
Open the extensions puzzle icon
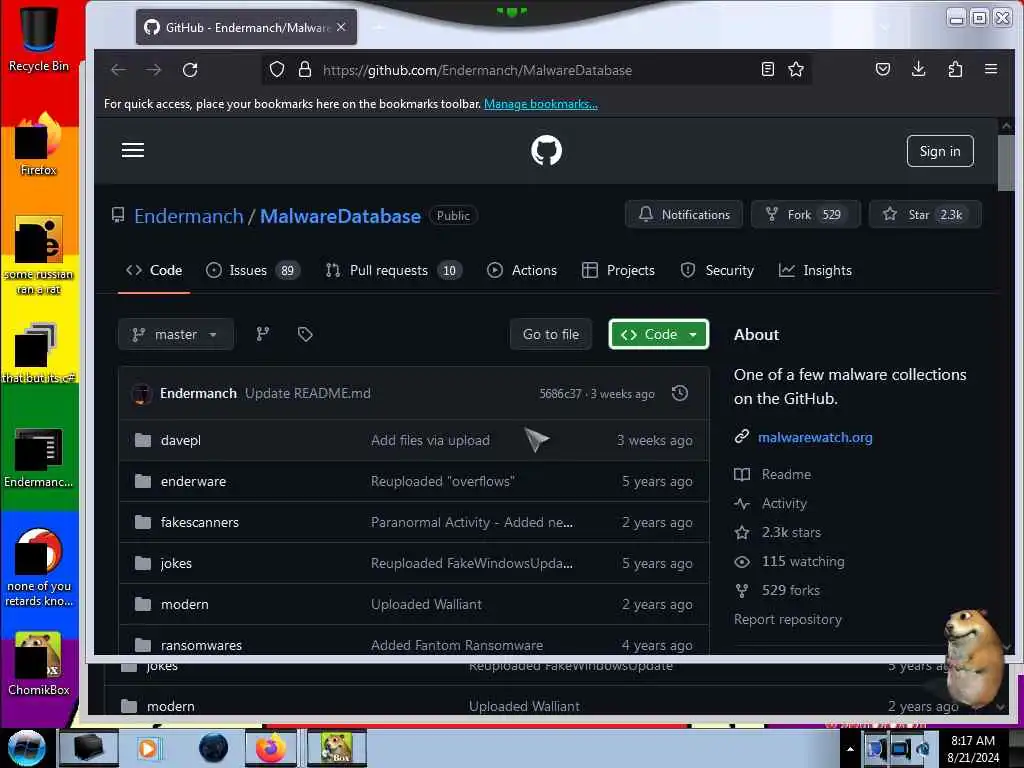point(955,69)
